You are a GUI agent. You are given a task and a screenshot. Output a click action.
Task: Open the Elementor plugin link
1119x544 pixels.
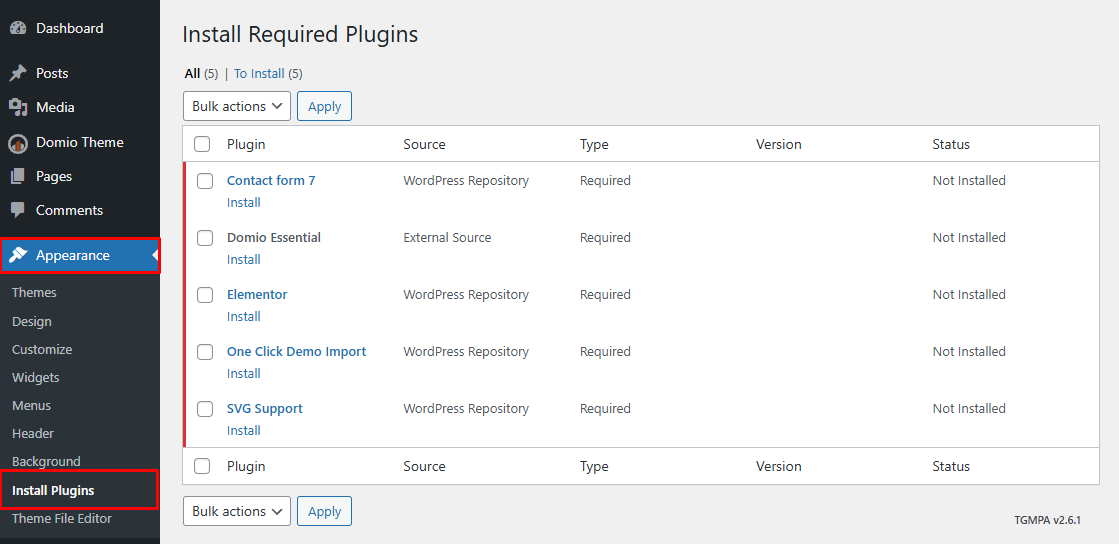(257, 295)
